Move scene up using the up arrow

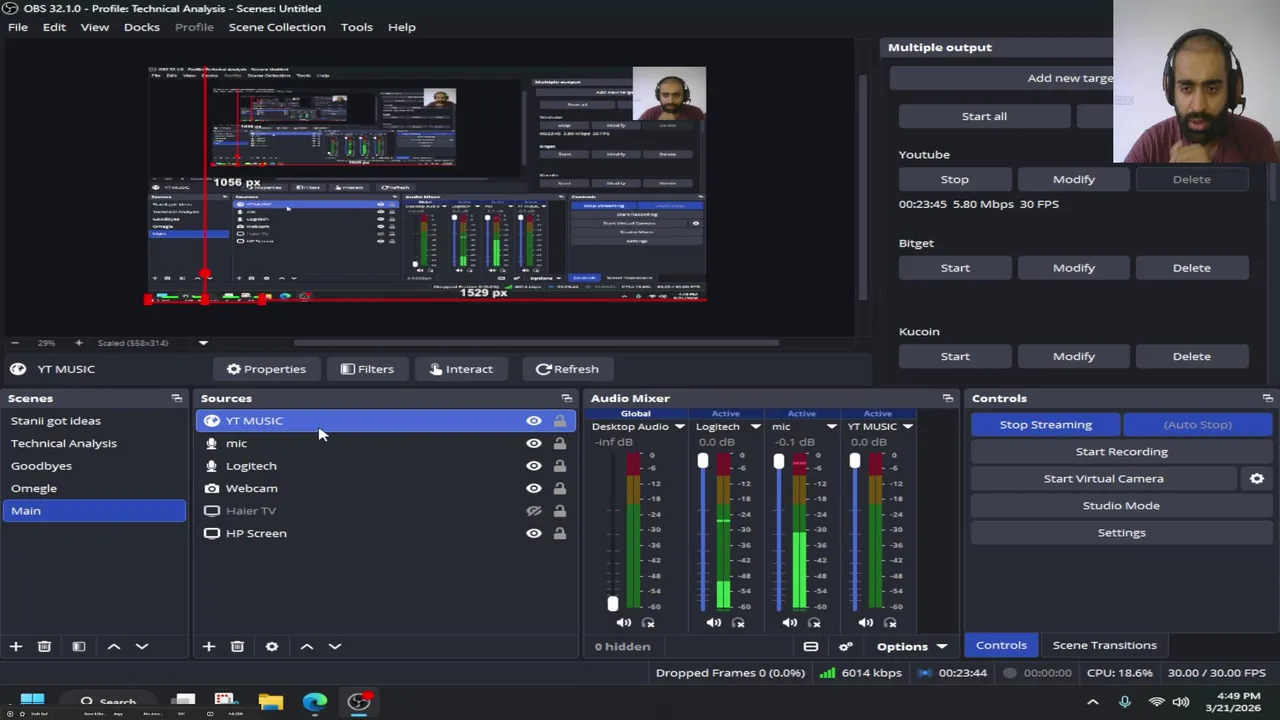pos(114,647)
